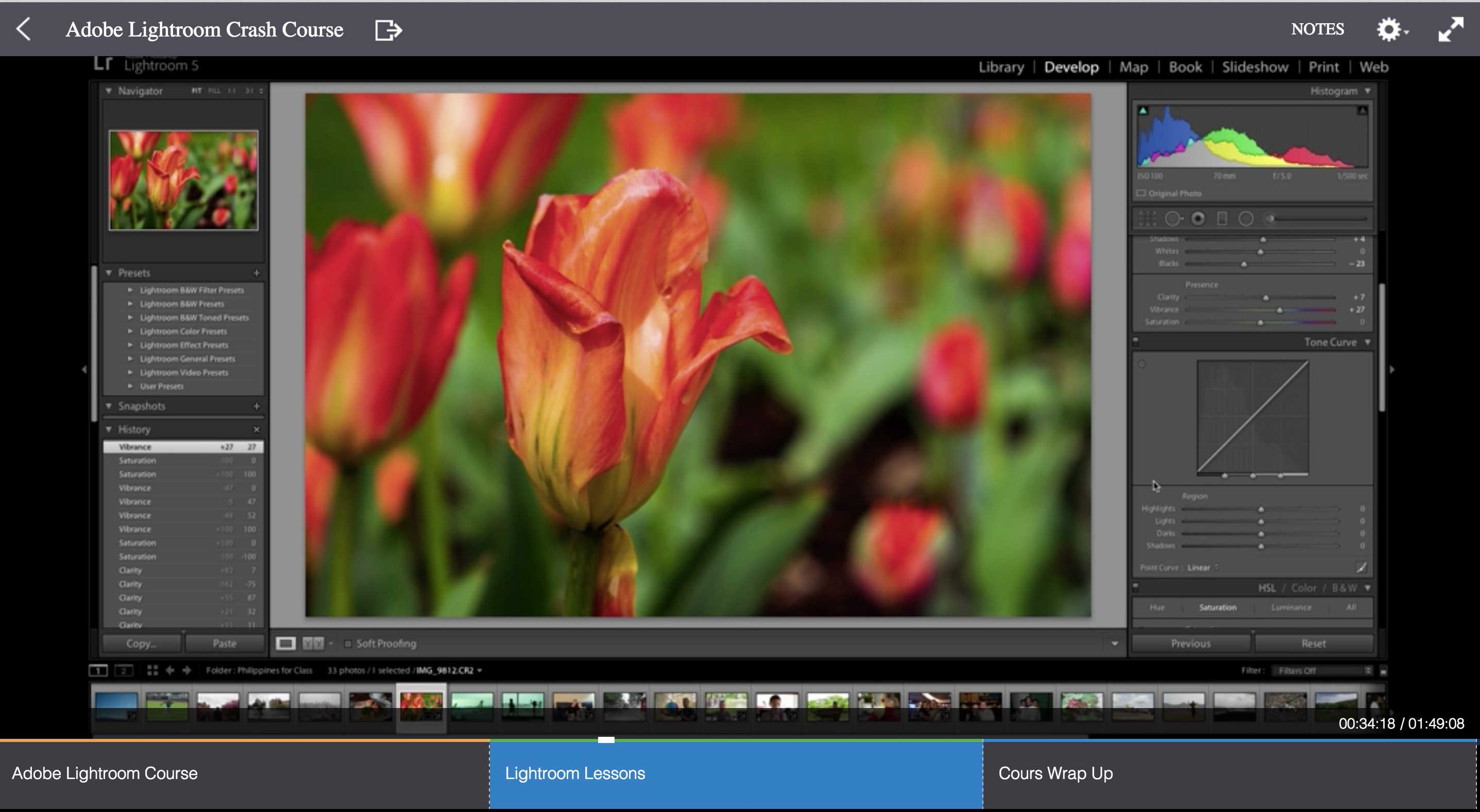Screen dimensions: 1480x812
Task: Click the Previous button
Action: click(x=1190, y=643)
